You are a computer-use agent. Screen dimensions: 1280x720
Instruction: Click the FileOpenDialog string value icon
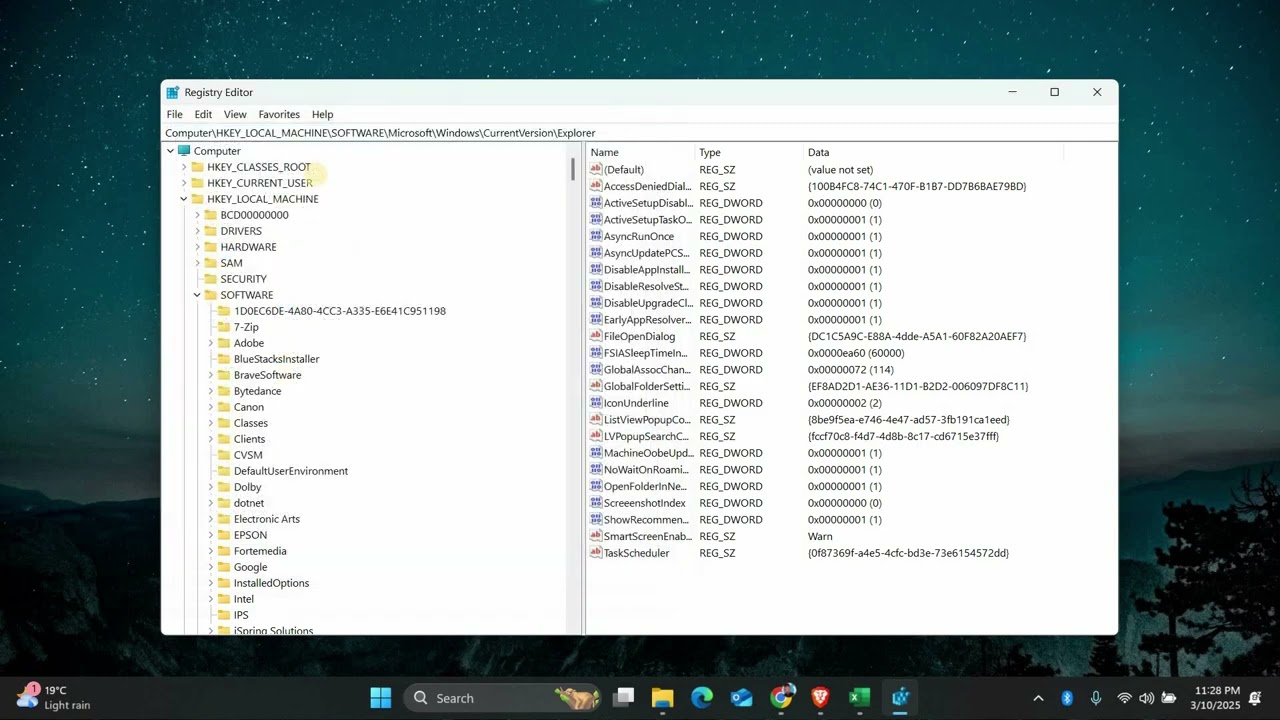pos(596,336)
